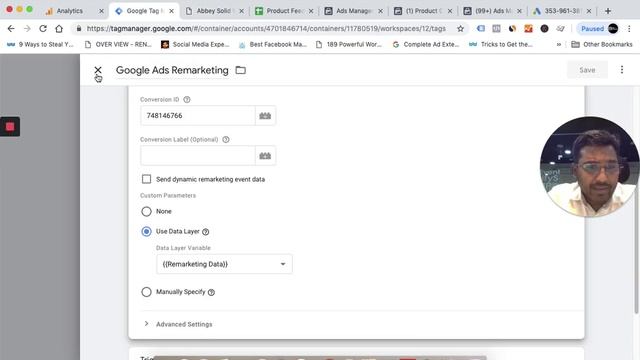This screenshot has height=360, width=640.
Task: Open the 189 Powerful Wor bookmark
Action: (x=349, y=44)
